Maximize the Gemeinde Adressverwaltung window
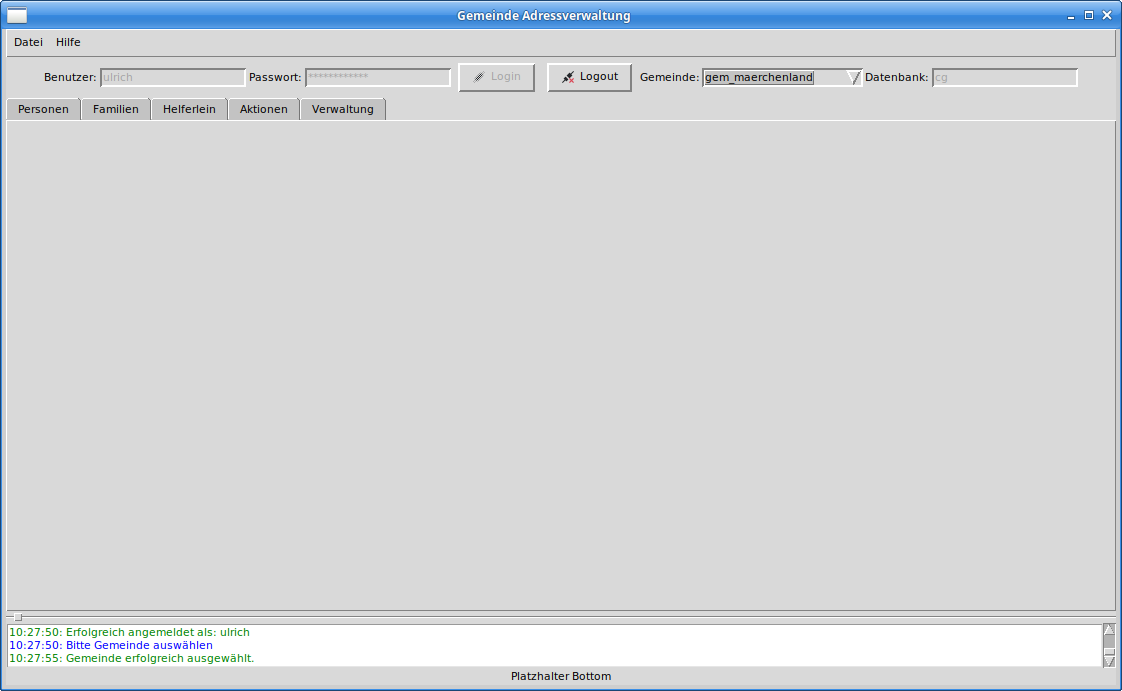The width and height of the screenshot is (1122, 691). tap(1089, 16)
